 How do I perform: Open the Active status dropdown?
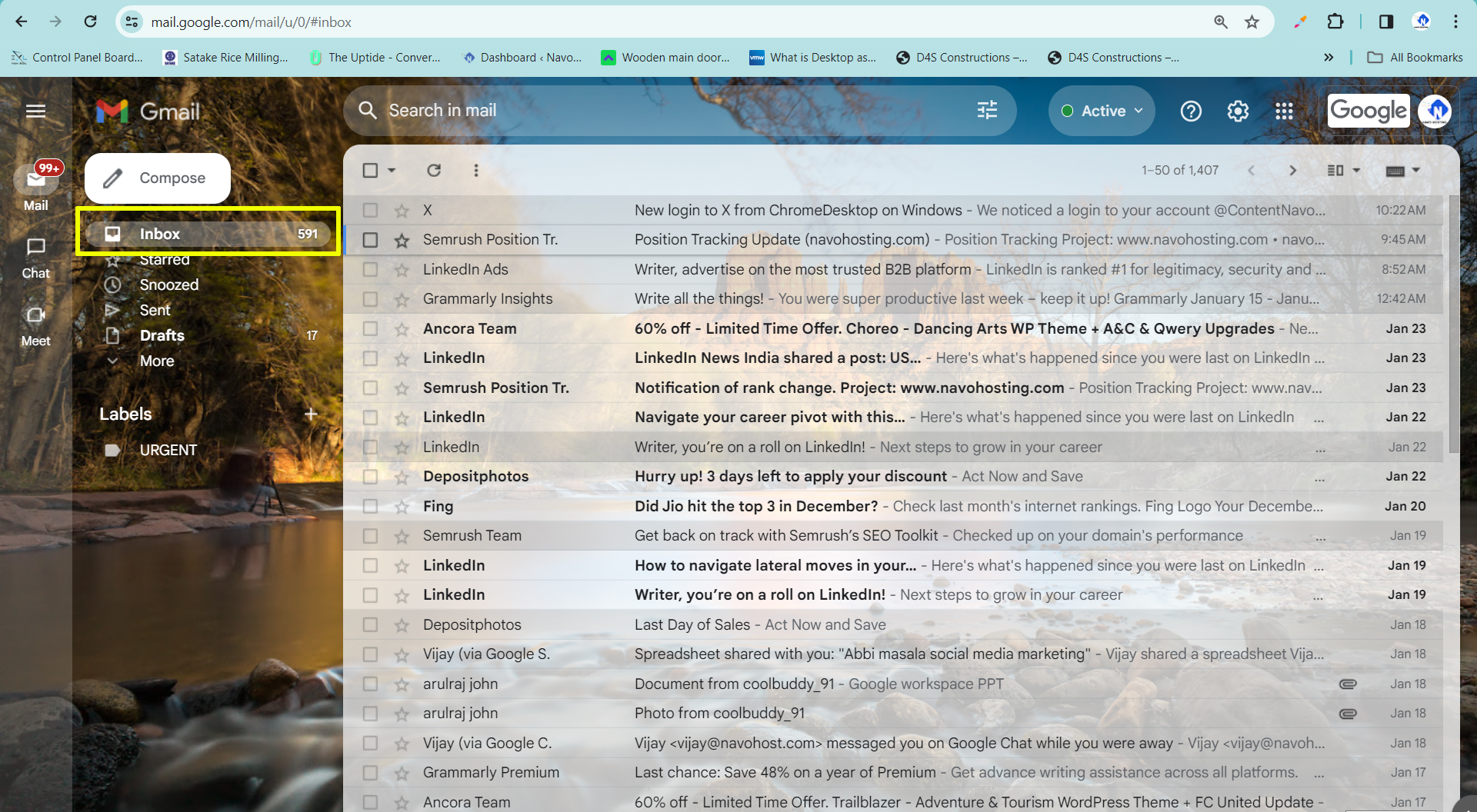[x=1102, y=111]
